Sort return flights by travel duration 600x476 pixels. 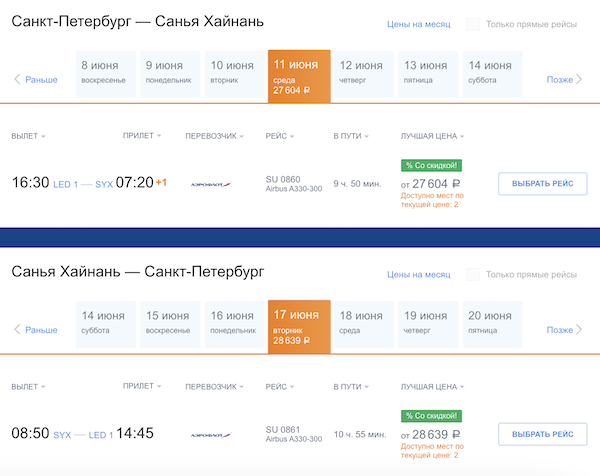[351, 386]
